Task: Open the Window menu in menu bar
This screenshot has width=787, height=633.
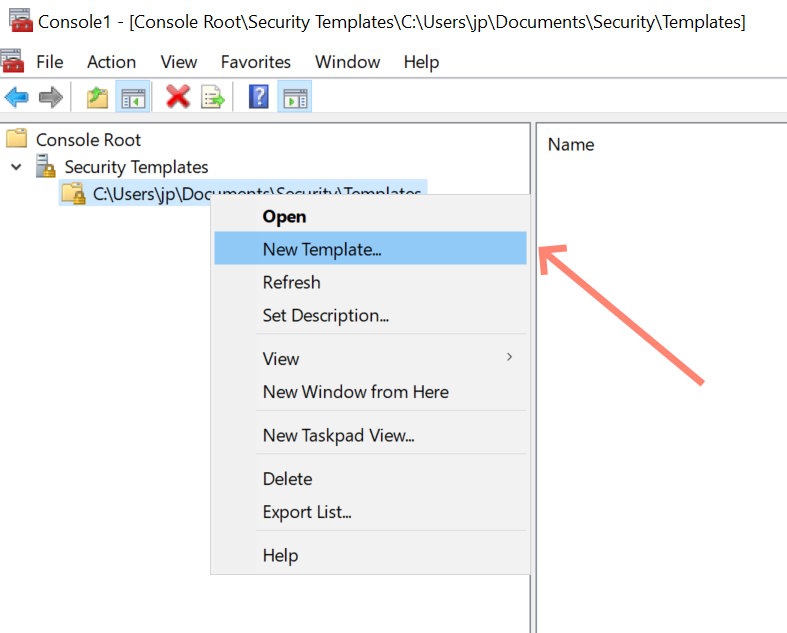Action: pos(347,62)
